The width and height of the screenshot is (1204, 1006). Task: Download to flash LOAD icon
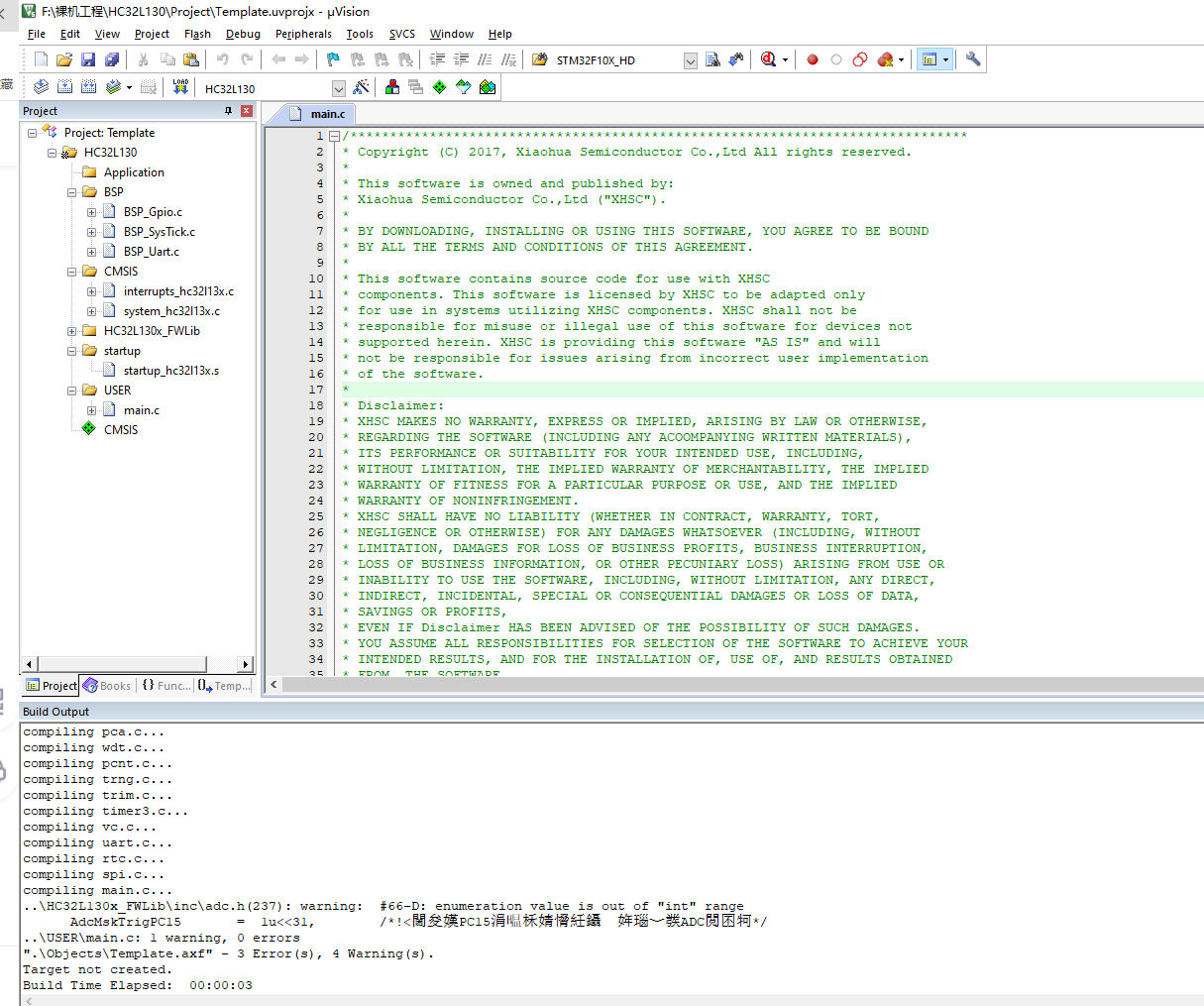(x=180, y=87)
